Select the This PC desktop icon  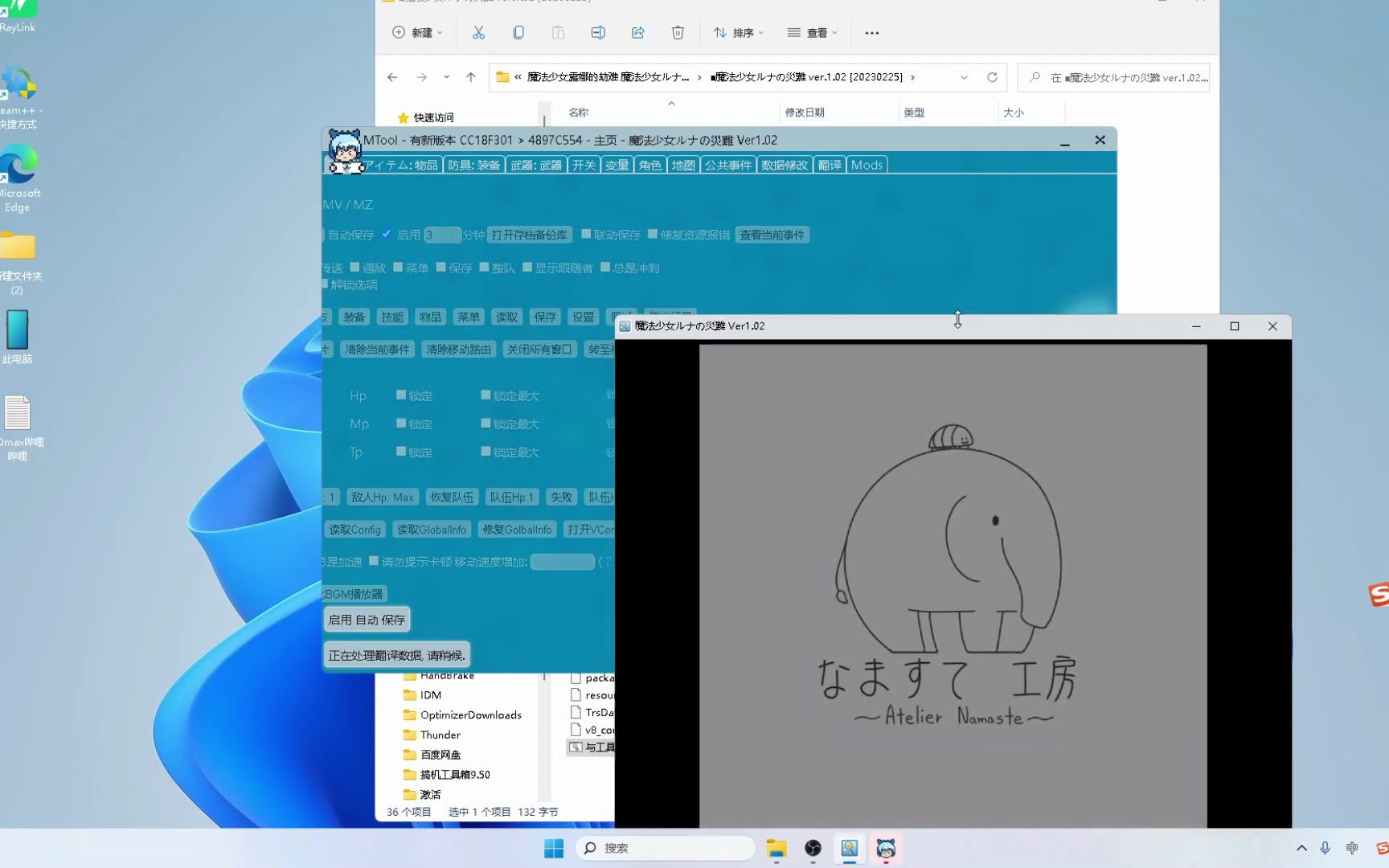coord(17,337)
